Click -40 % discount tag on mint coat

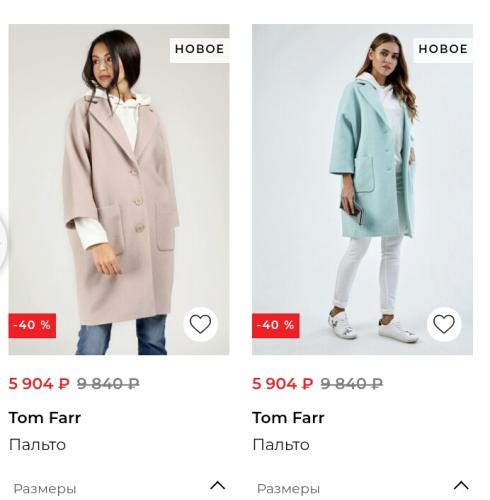pos(276,325)
